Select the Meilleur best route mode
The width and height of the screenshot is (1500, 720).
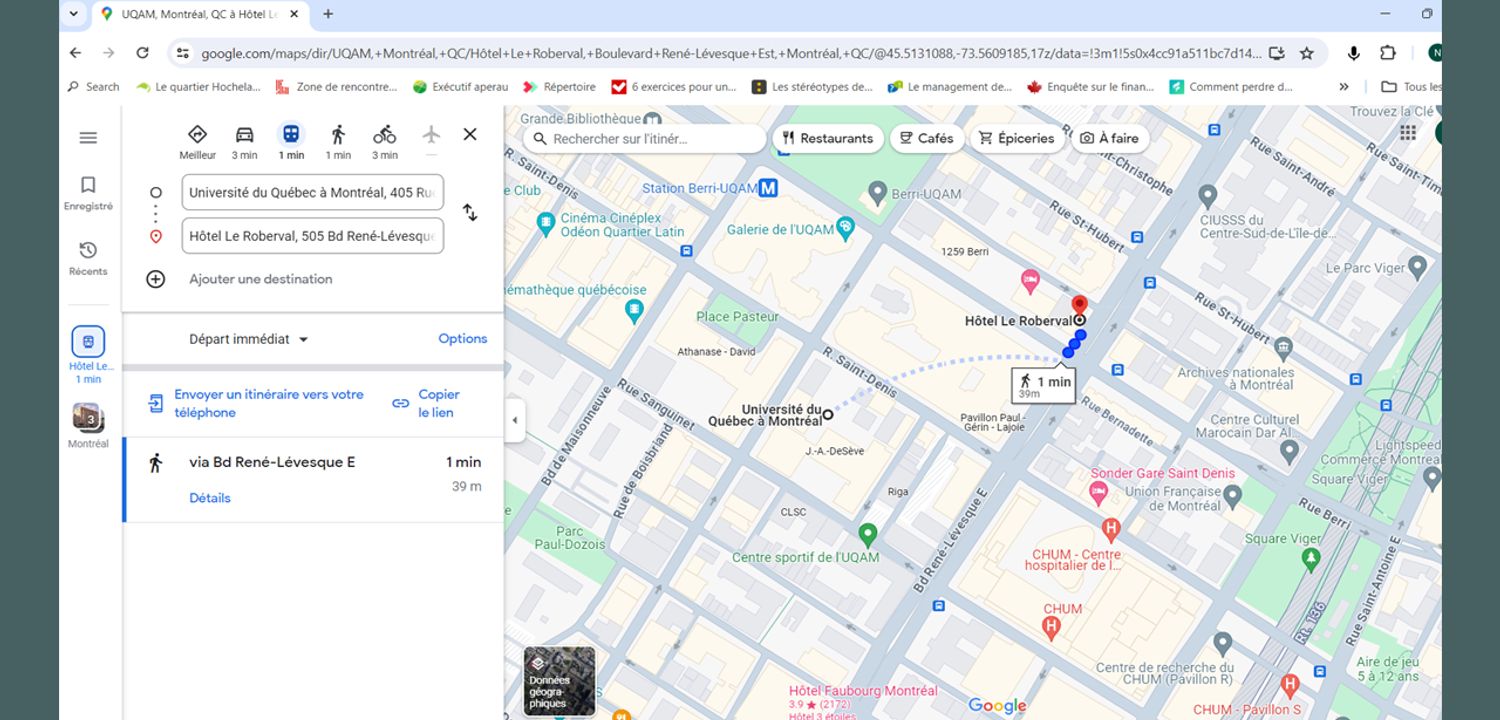coord(197,135)
